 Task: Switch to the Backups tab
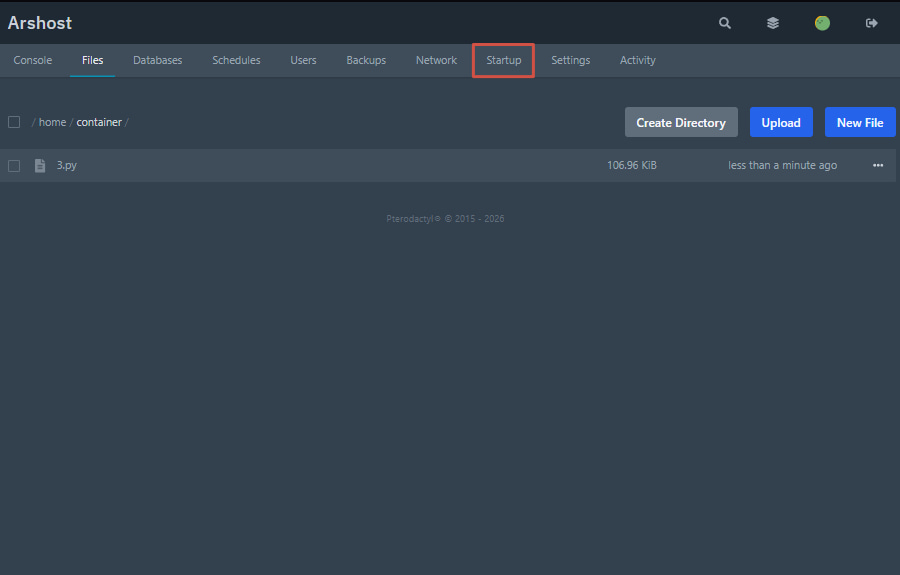366,60
